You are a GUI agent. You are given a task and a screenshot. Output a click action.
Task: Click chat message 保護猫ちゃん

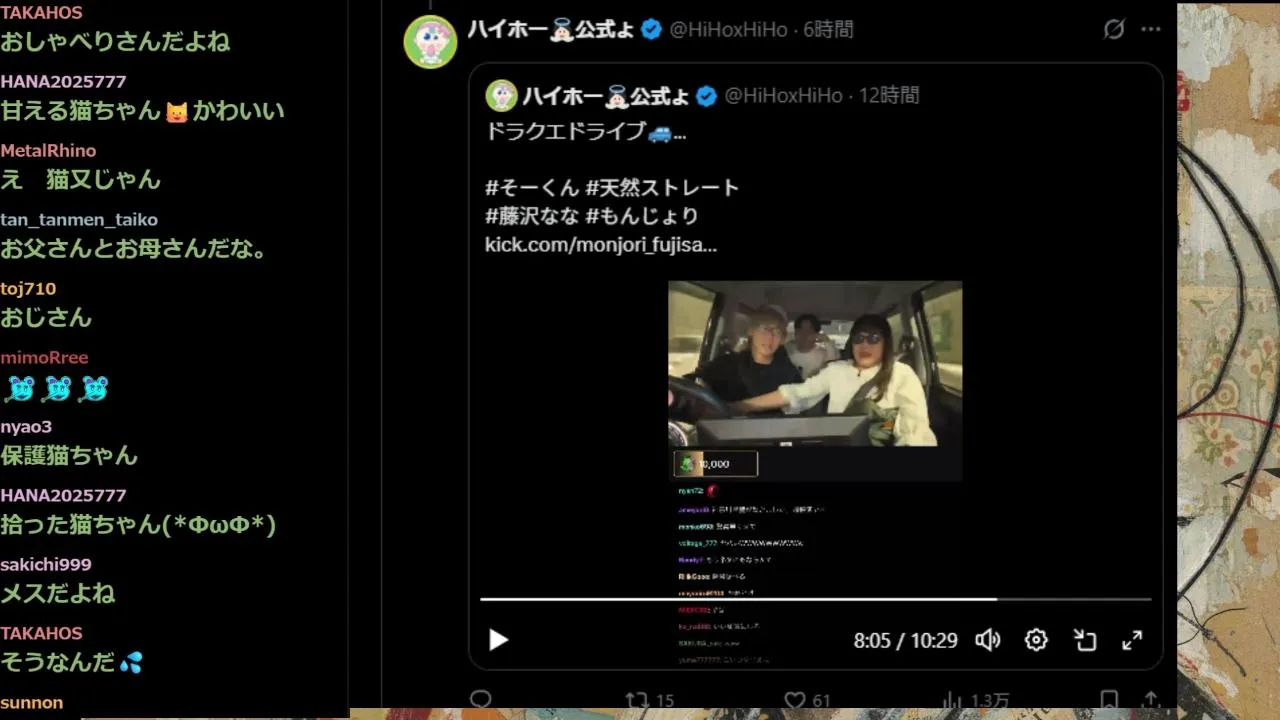tap(69, 456)
